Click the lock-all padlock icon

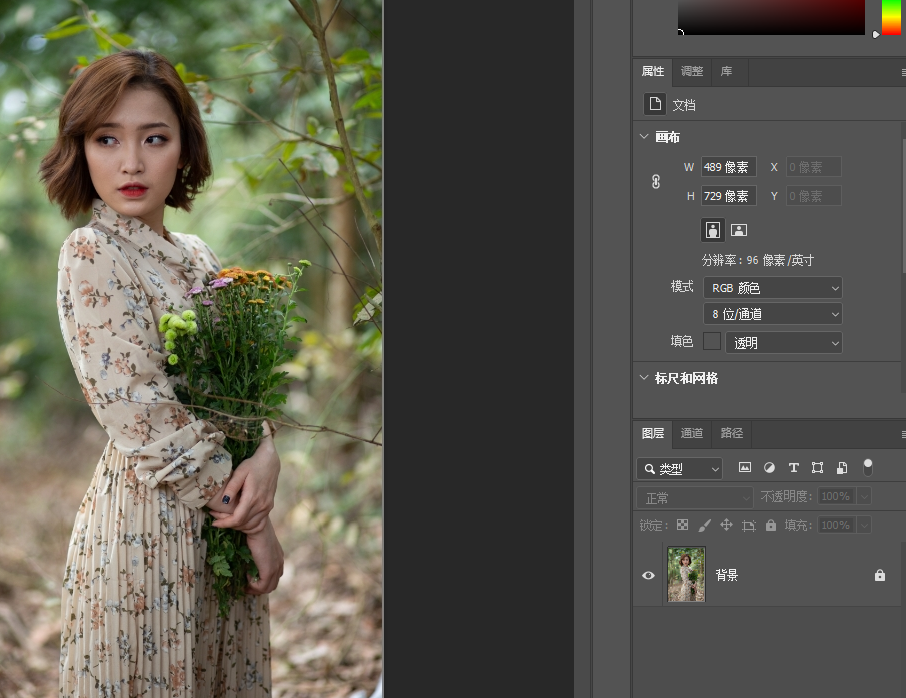point(771,525)
